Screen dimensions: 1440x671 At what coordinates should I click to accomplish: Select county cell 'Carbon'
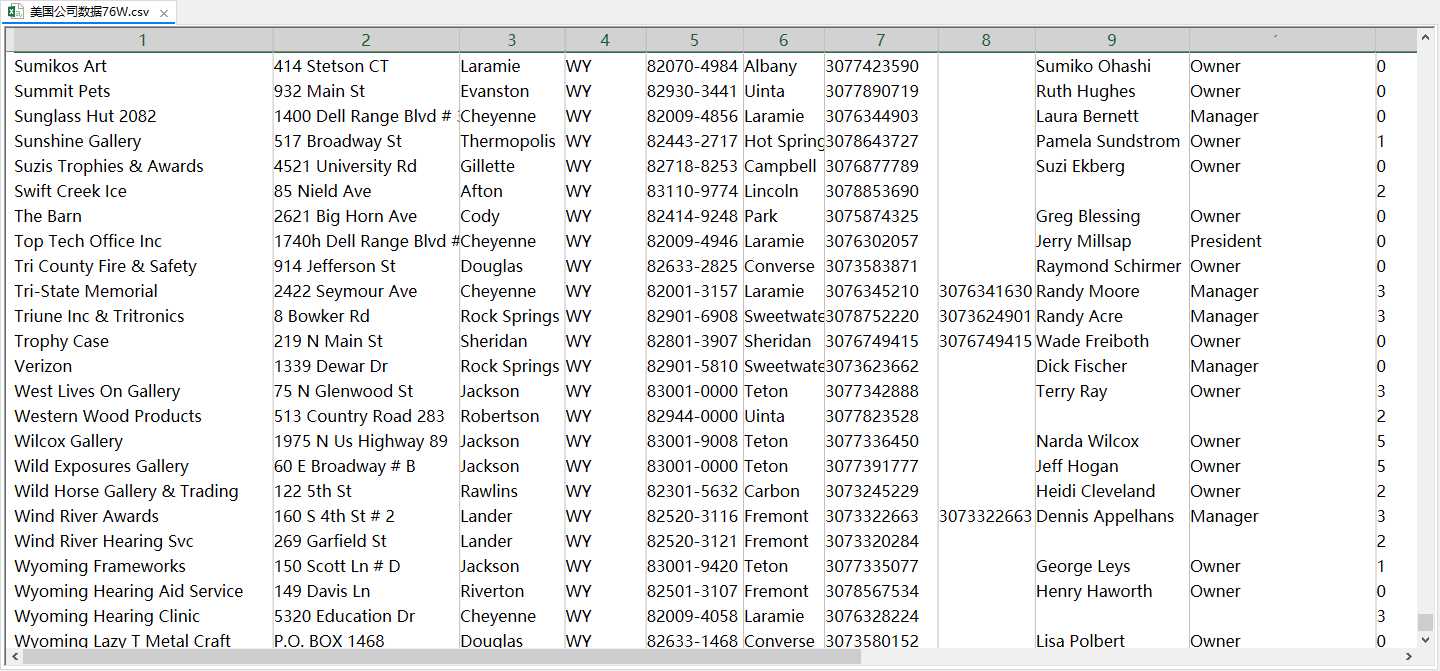[783, 491]
